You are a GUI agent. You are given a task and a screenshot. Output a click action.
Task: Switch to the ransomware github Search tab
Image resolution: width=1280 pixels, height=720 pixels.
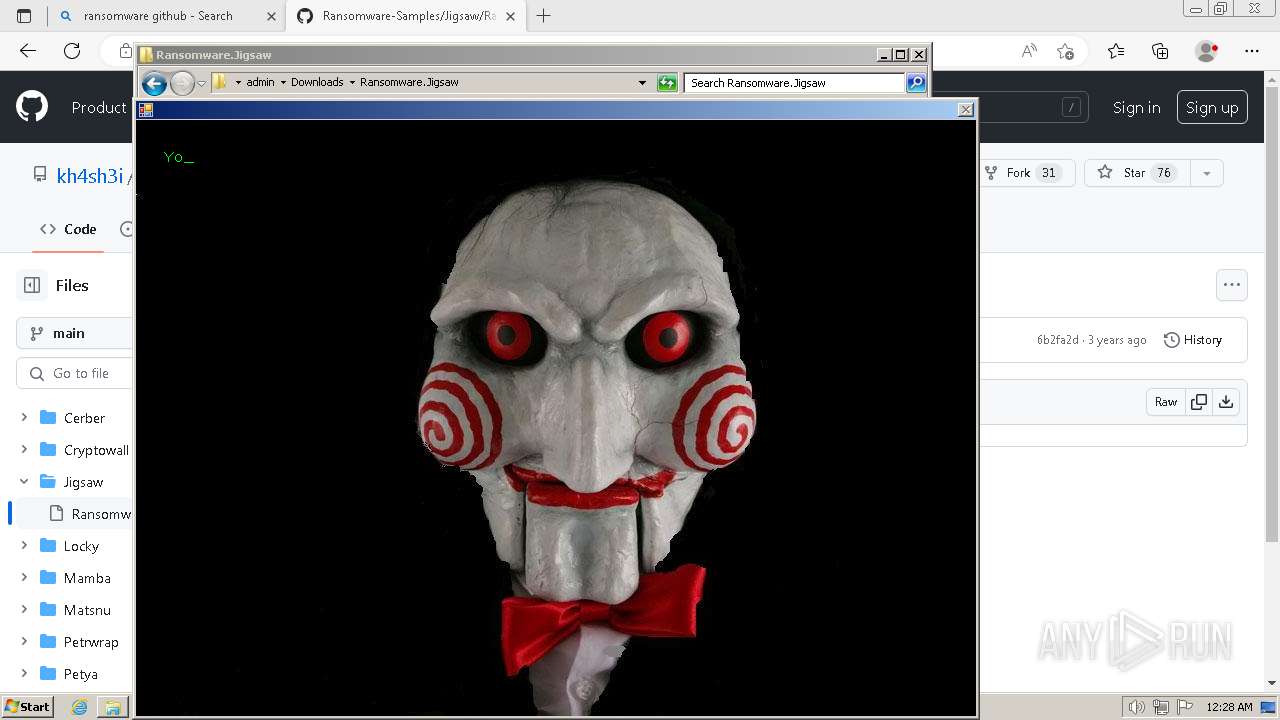(167, 16)
